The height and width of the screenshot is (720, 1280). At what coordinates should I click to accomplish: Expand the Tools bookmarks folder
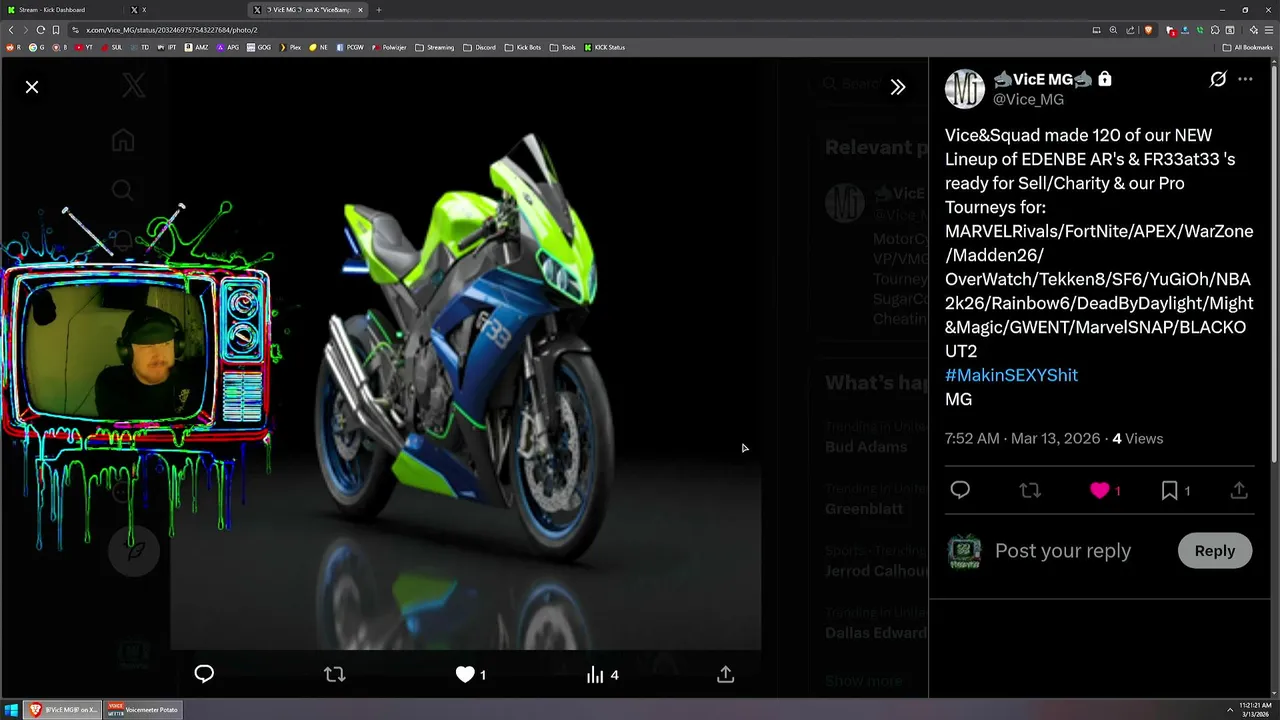(563, 47)
